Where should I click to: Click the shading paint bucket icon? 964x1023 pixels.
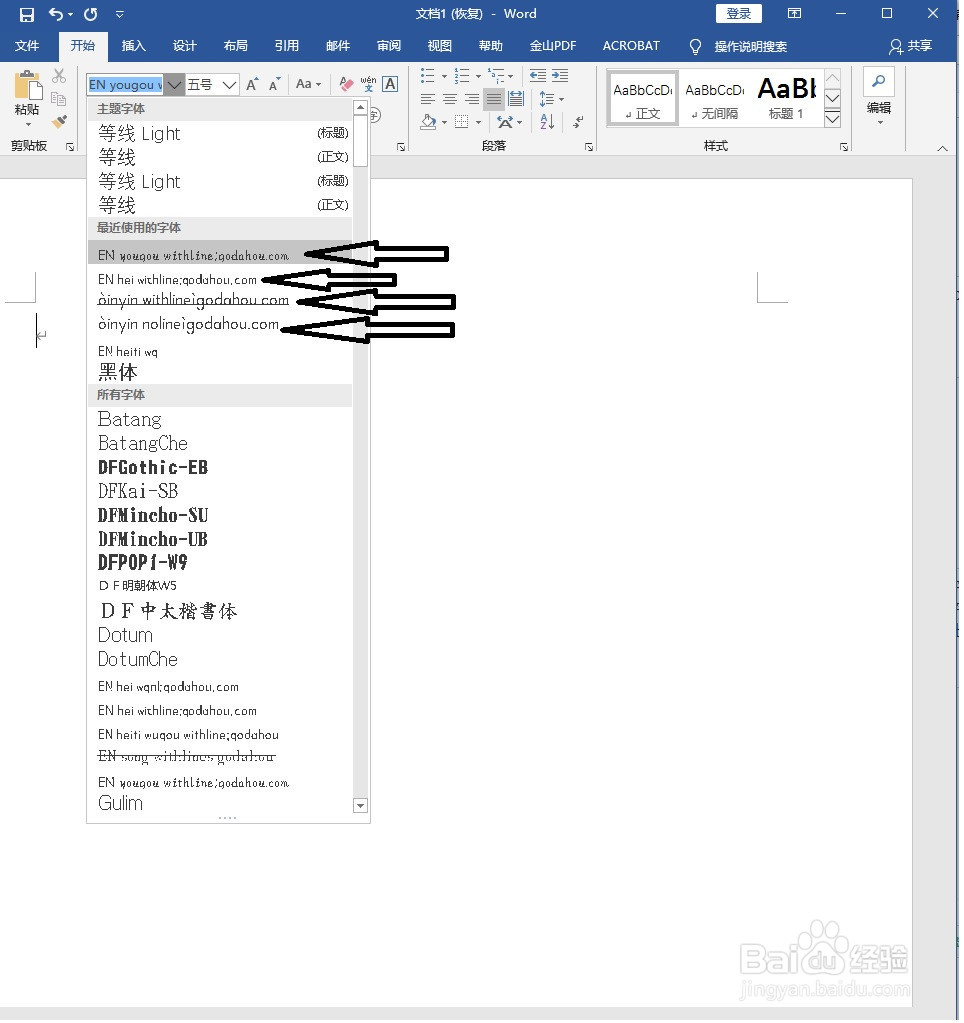[429, 122]
